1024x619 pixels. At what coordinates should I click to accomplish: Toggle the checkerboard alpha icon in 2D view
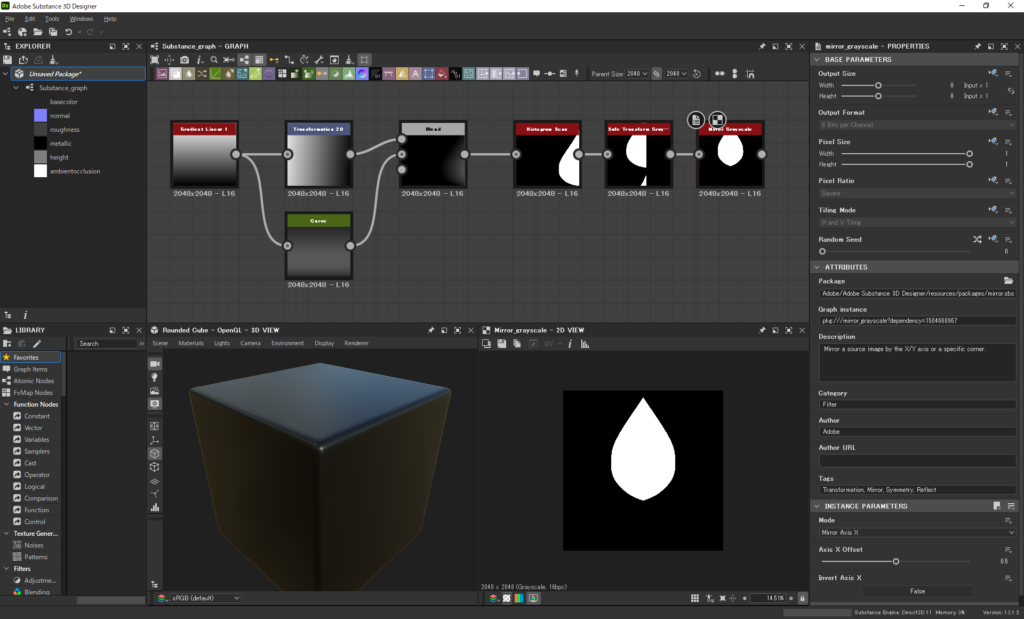pos(506,598)
